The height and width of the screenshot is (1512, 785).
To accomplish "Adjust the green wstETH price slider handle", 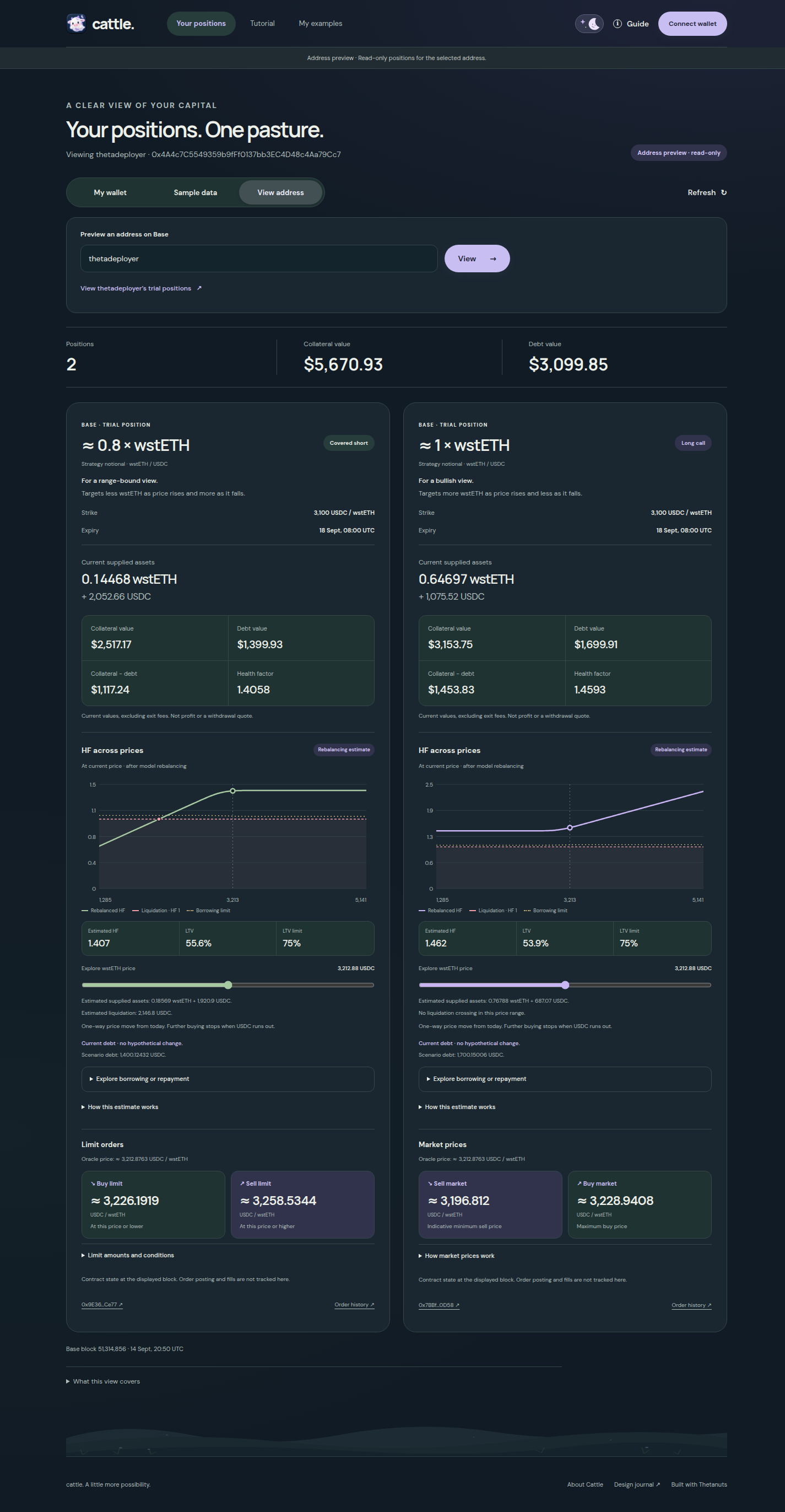I will [228, 985].
